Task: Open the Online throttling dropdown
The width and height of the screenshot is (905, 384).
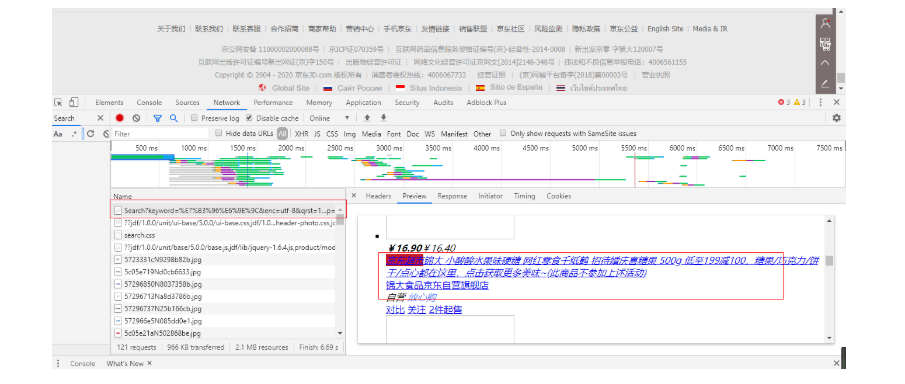Action: 329,118
